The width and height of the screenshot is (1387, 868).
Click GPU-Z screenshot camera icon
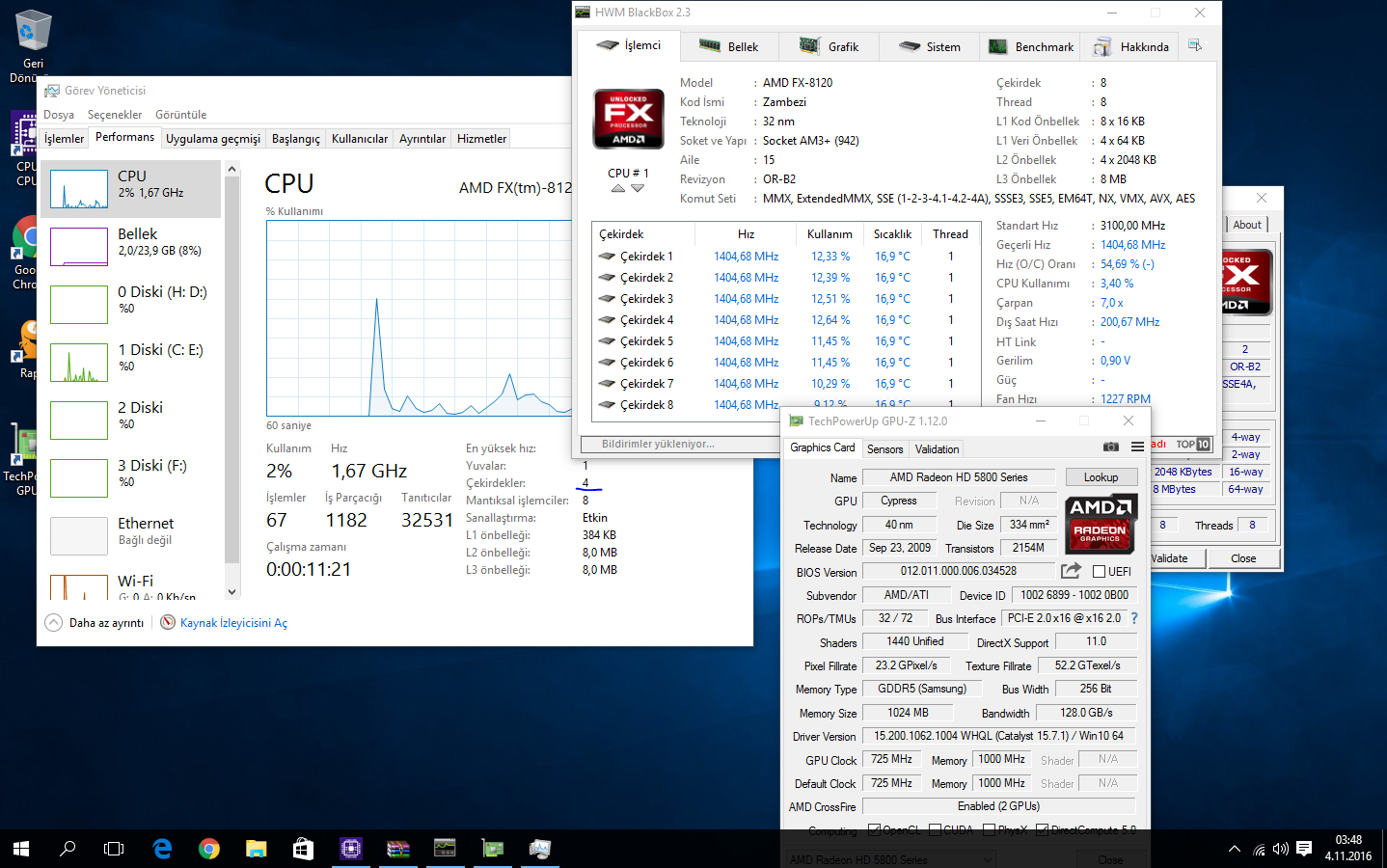tap(1111, 447)
